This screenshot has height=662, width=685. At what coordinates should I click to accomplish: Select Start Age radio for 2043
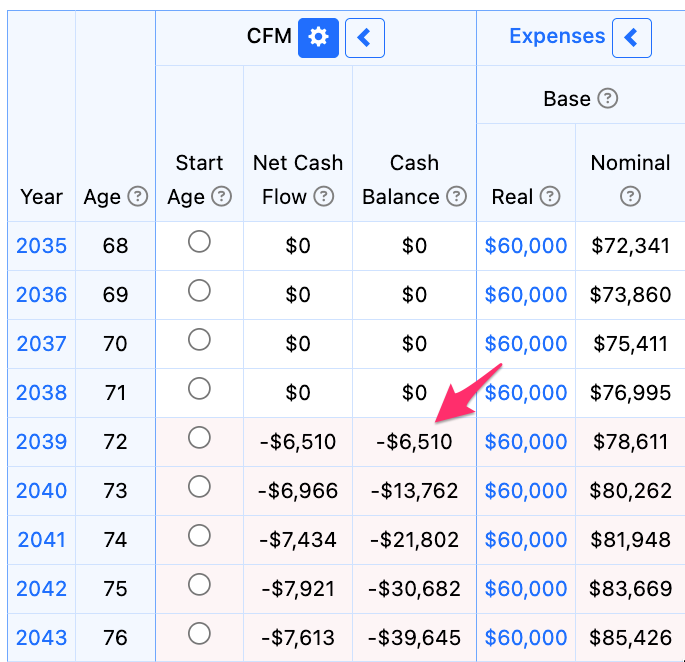[x=199, y=634]
